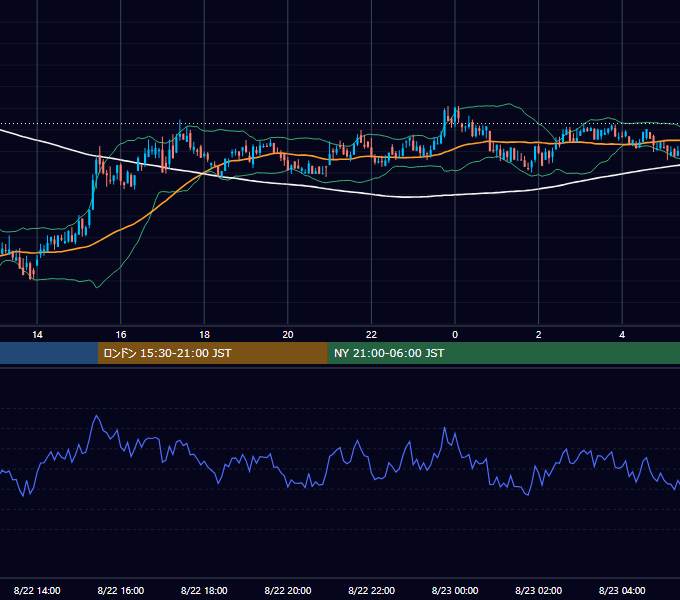Click the 8/22 20:00 time label
Screen dimensions: 680x600
(288, 590)
